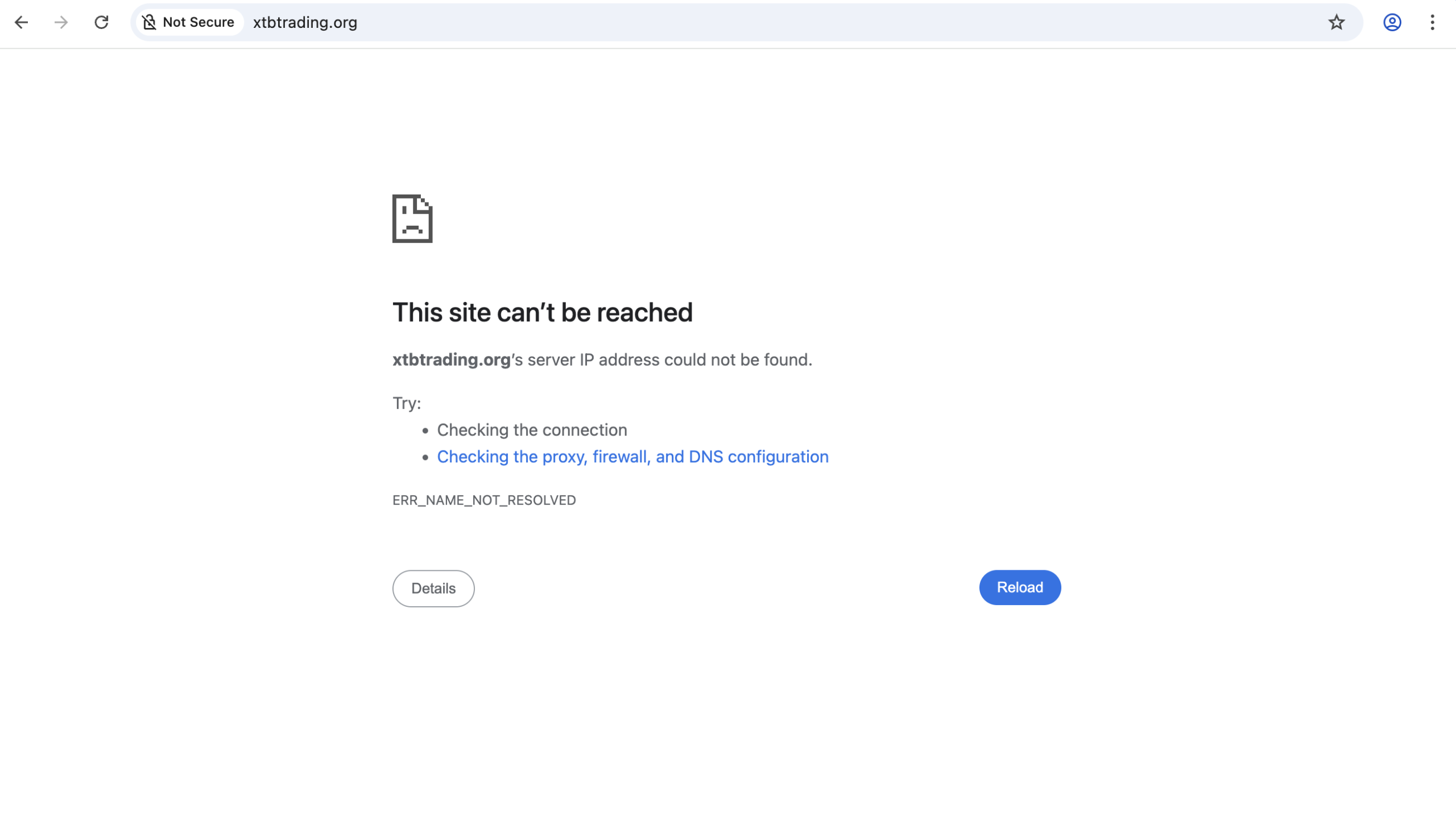
Task: Click the back navigation arrow
Action: point(21,23)
